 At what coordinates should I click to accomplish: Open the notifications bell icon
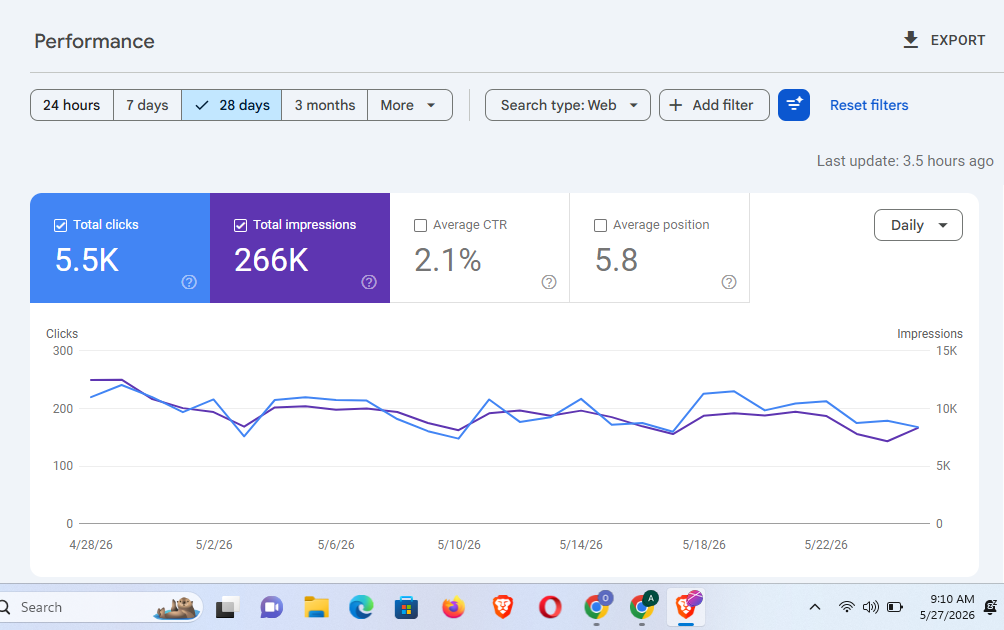tap(990, 607)
